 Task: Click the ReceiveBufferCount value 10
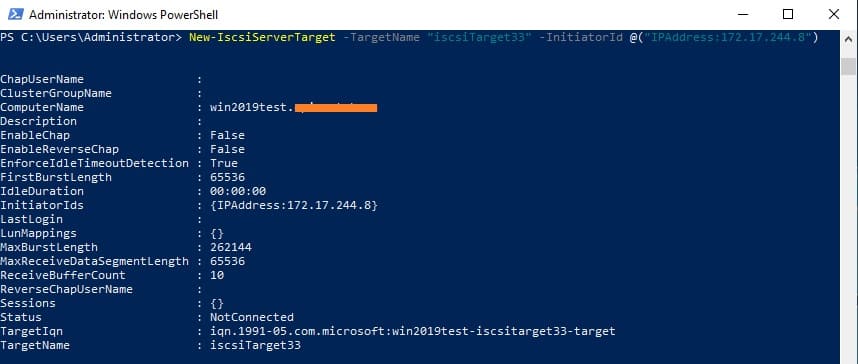[x=217, y=275]
